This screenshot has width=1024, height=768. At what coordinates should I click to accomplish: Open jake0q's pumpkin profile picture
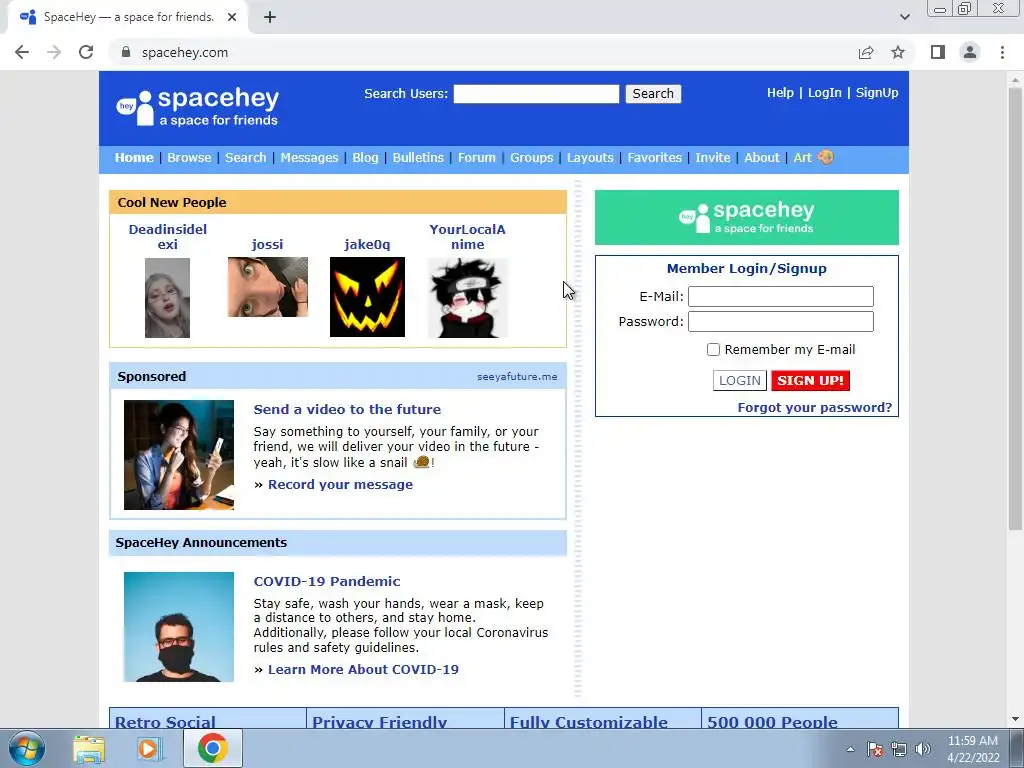point(367,297)
